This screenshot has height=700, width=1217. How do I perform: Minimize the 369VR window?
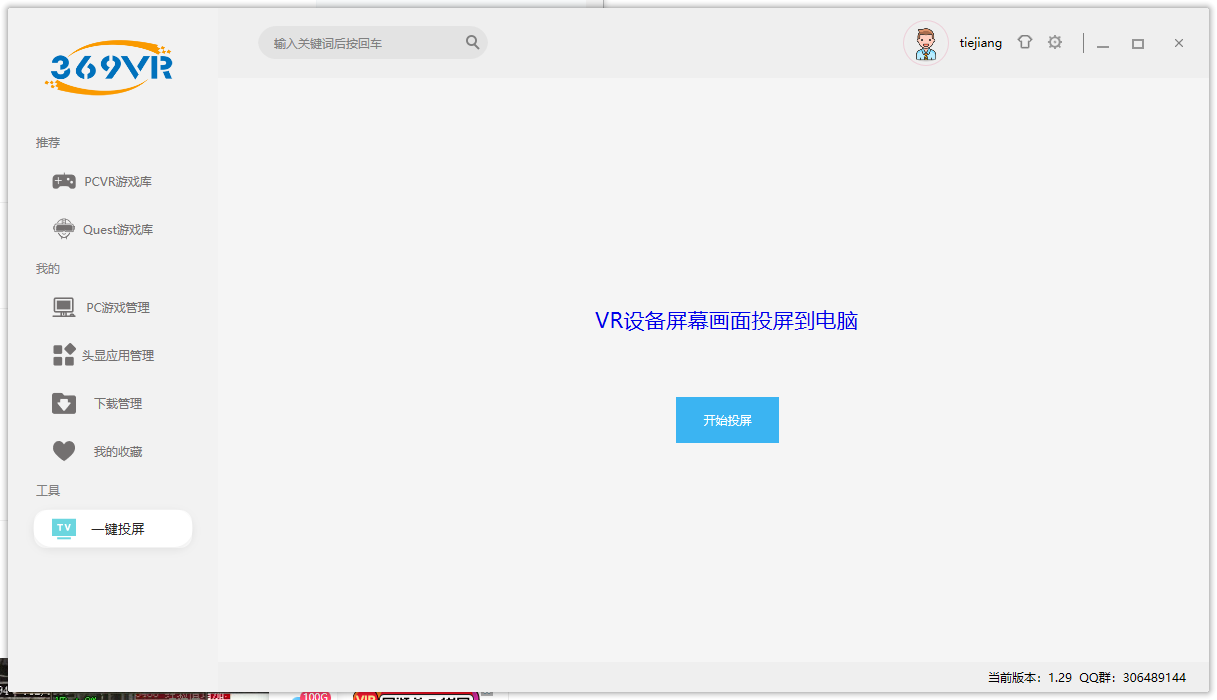click(x=1103, y=44)
